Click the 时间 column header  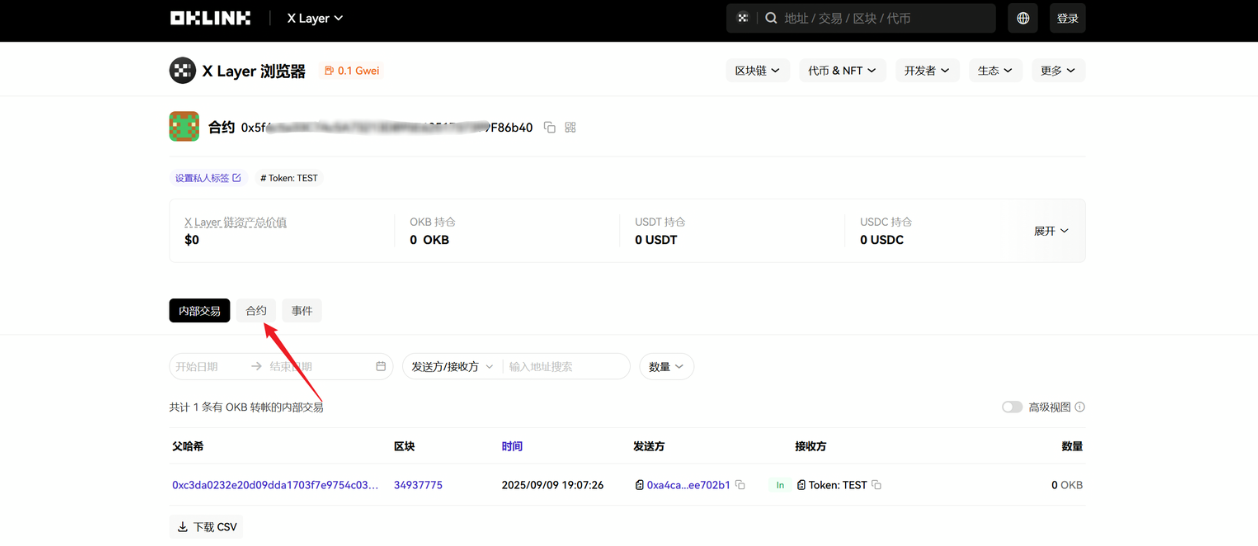tap(512, 446)
